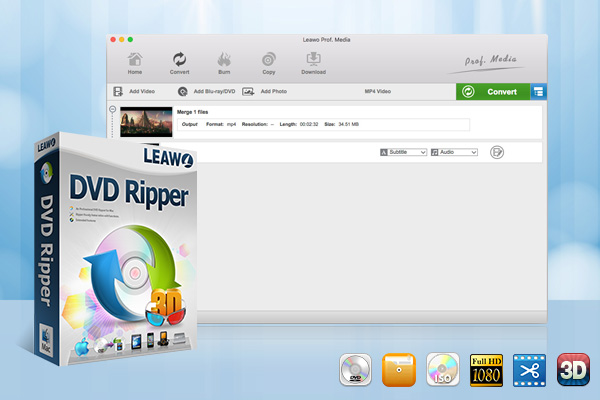The image size is (600, 400).
Task: Click the Length 00:02:32 value
Action: coord(309,124)
